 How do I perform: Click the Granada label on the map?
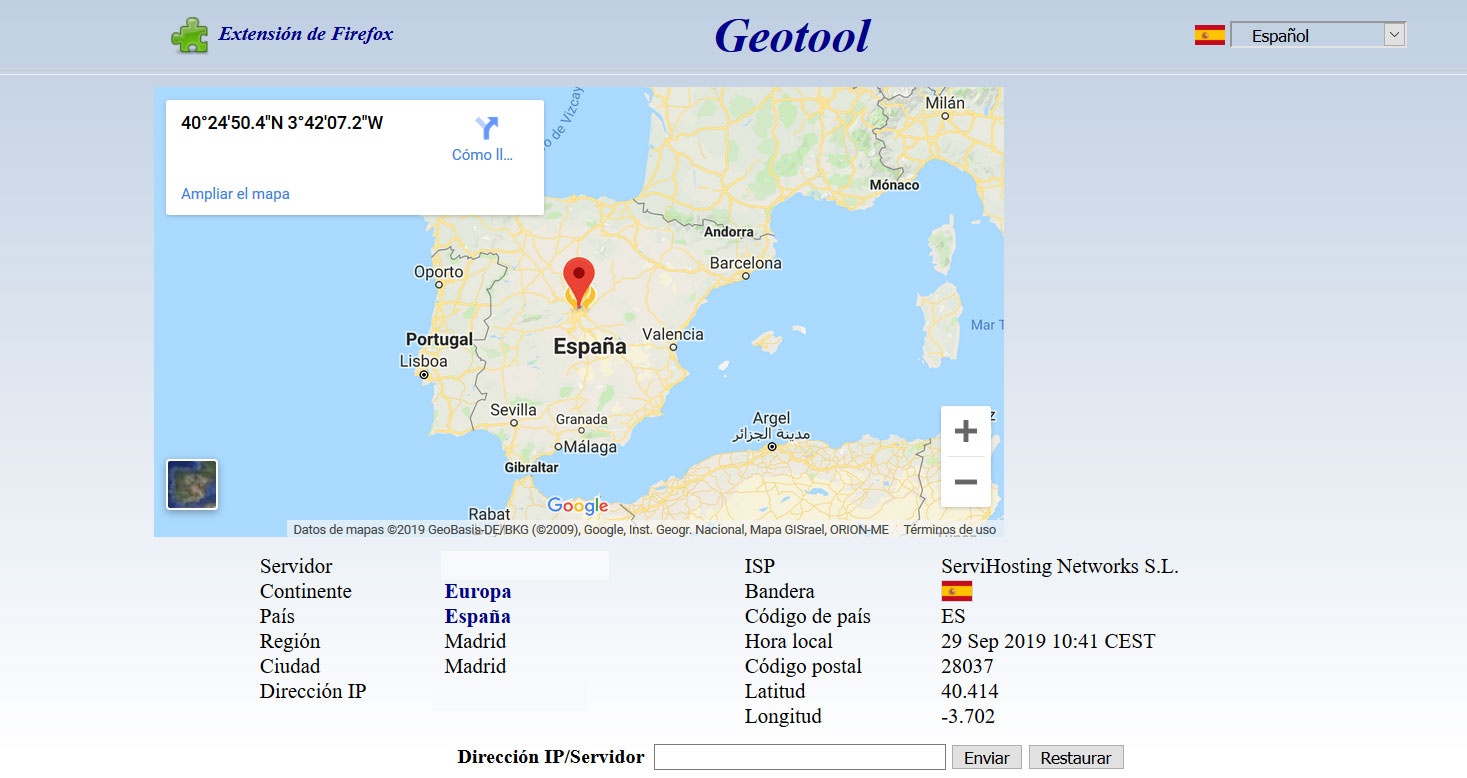(x=582, y=420)
